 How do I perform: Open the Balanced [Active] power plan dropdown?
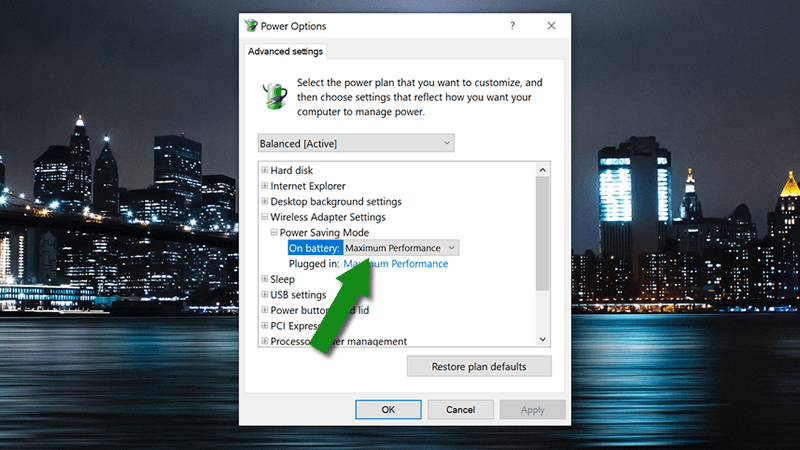tap(356, 143)
